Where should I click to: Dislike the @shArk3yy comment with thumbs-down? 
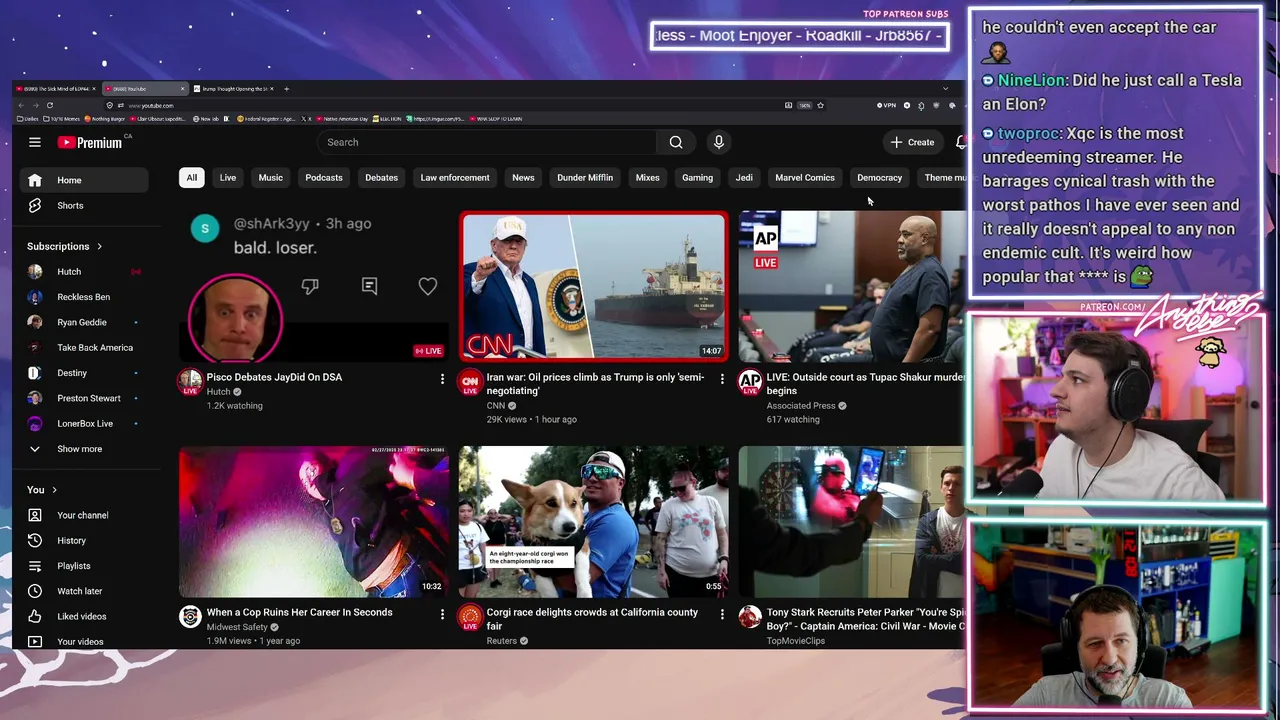pos(310,286)
